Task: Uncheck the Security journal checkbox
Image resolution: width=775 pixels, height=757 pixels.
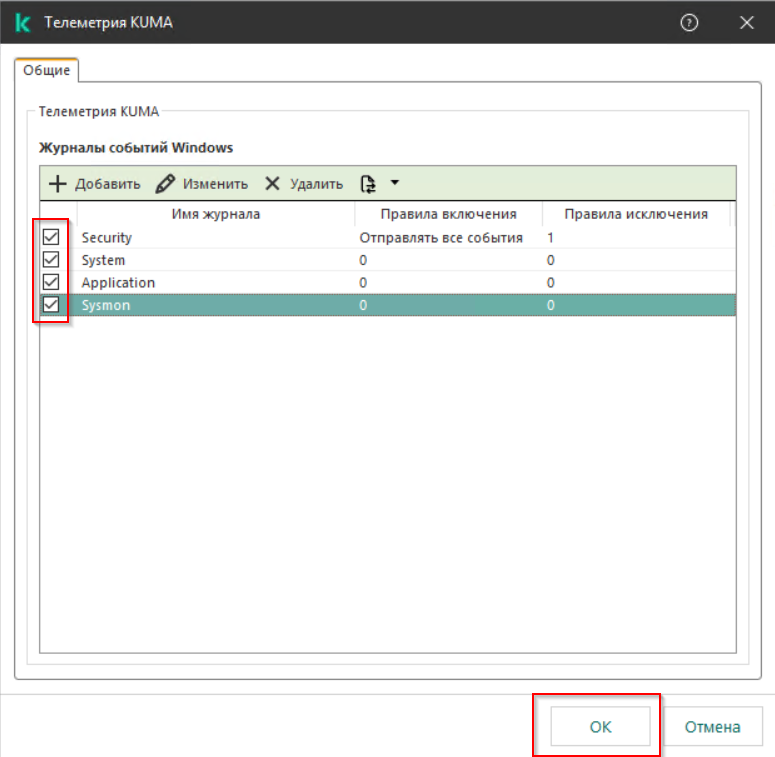Action: tap(51, 238)
